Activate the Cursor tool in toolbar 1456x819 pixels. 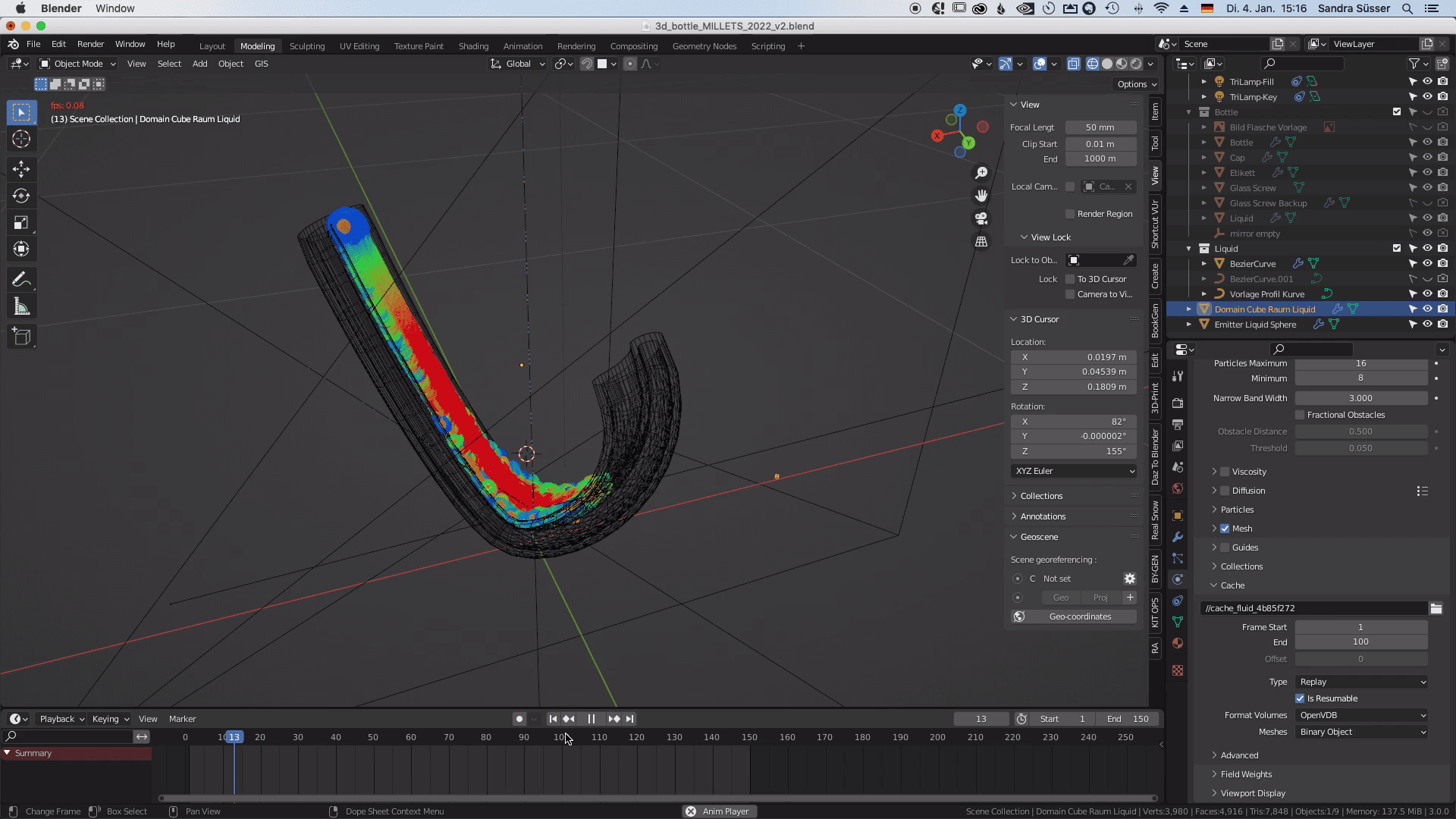tap(21, 139)
